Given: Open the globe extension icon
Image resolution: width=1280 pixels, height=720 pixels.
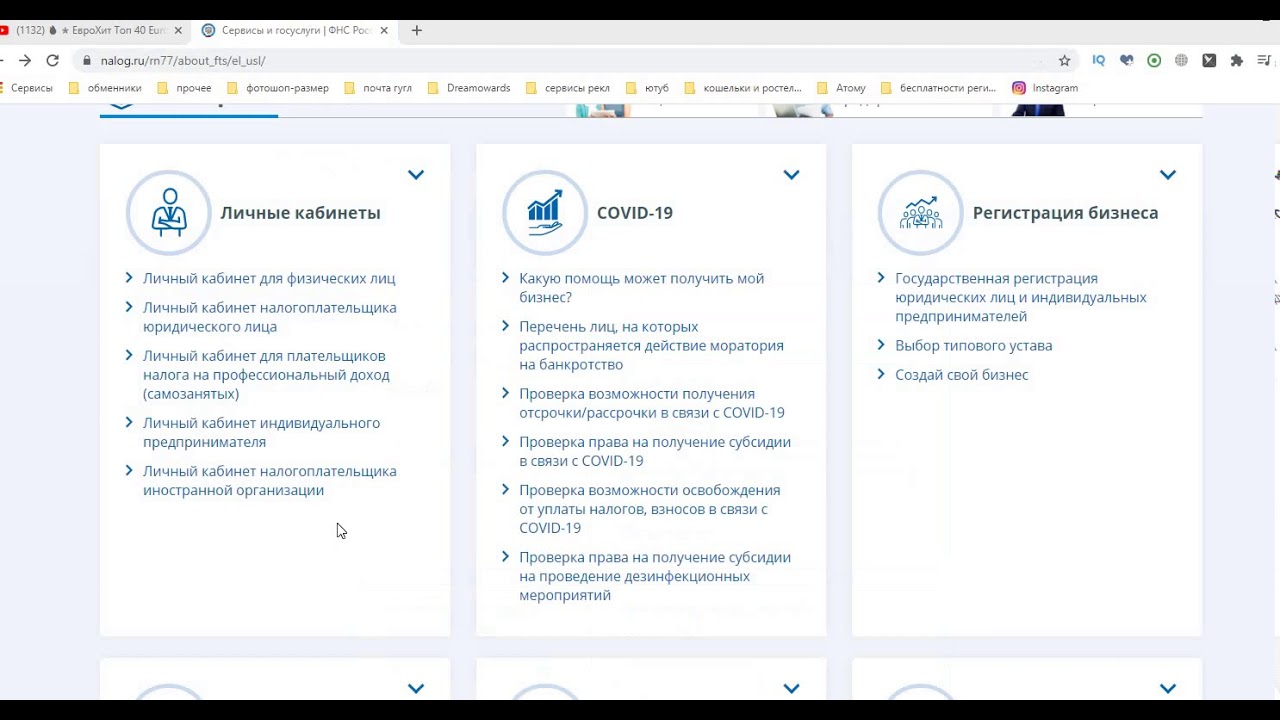Looking at the screenshot, I should click(1181, 60).
